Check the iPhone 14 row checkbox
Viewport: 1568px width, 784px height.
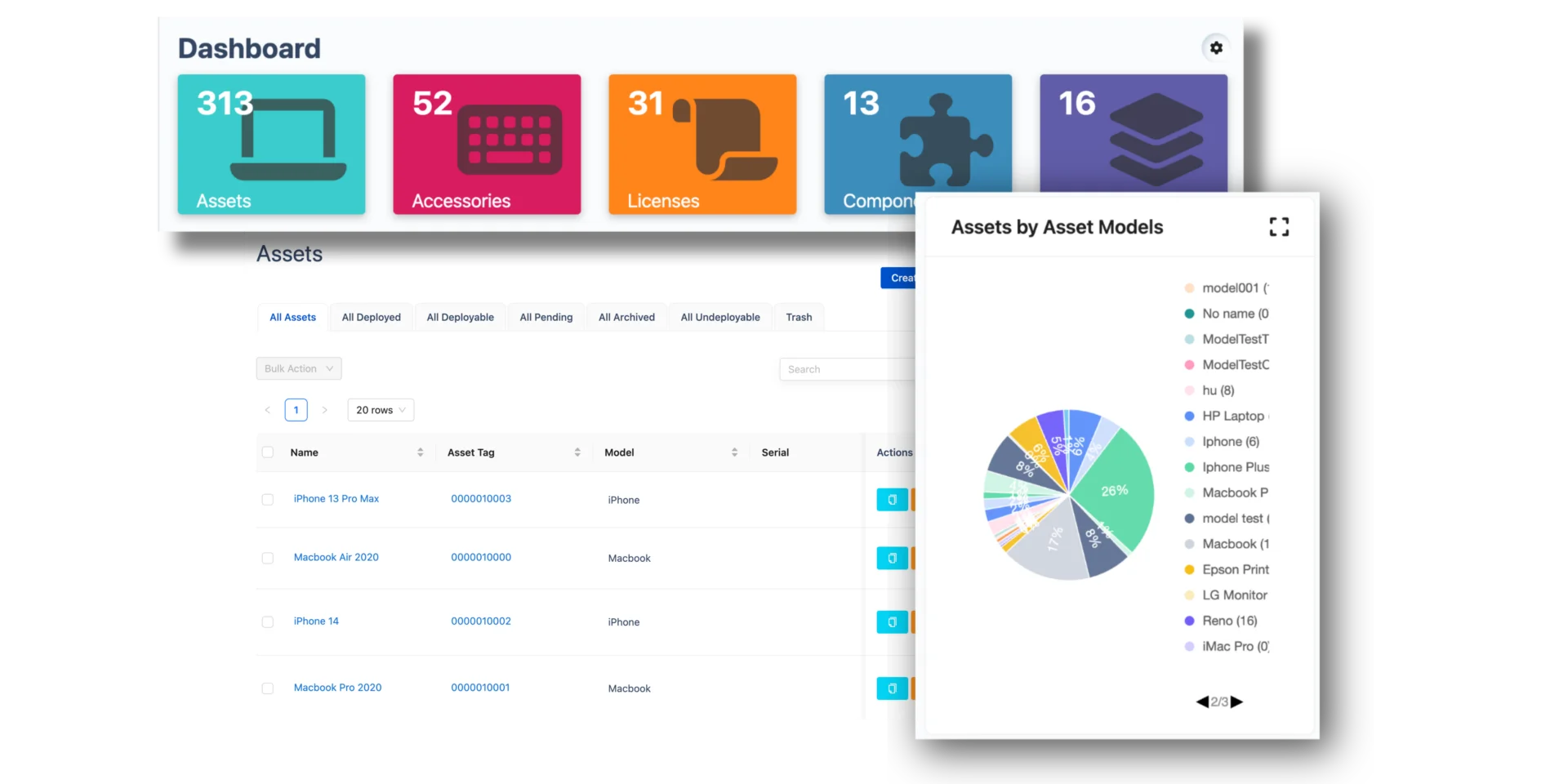pyautogui.click(x=268, y=622)
